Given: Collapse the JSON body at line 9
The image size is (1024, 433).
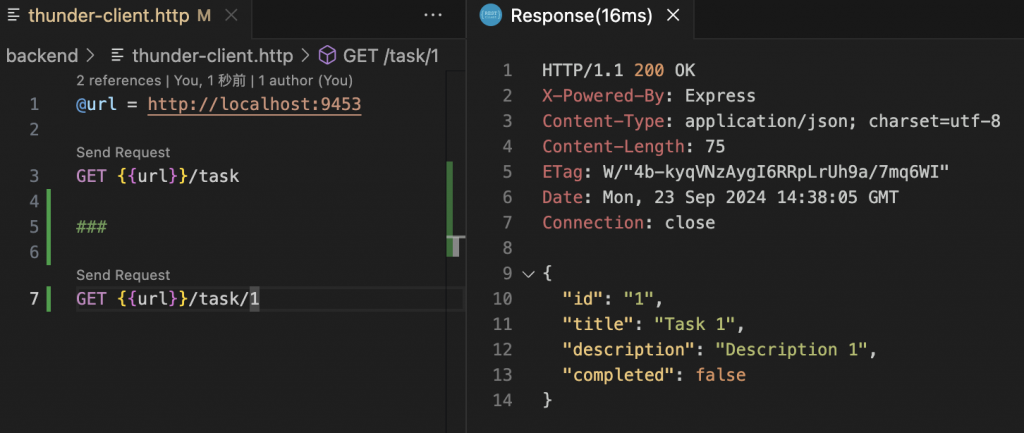Looking at the screenshot, I should click(527, 274).
